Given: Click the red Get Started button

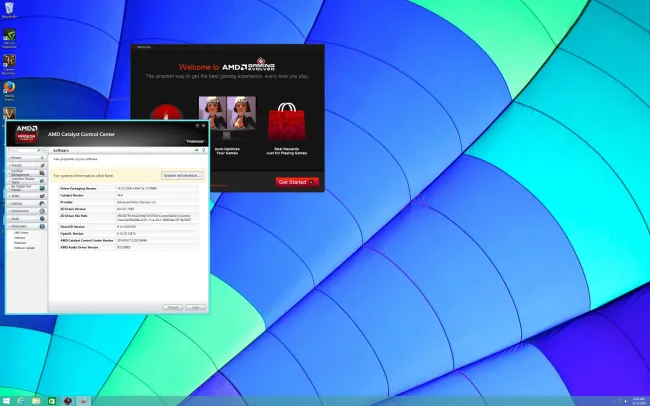Looking at the screenshot, I should [x=297, y=182].
